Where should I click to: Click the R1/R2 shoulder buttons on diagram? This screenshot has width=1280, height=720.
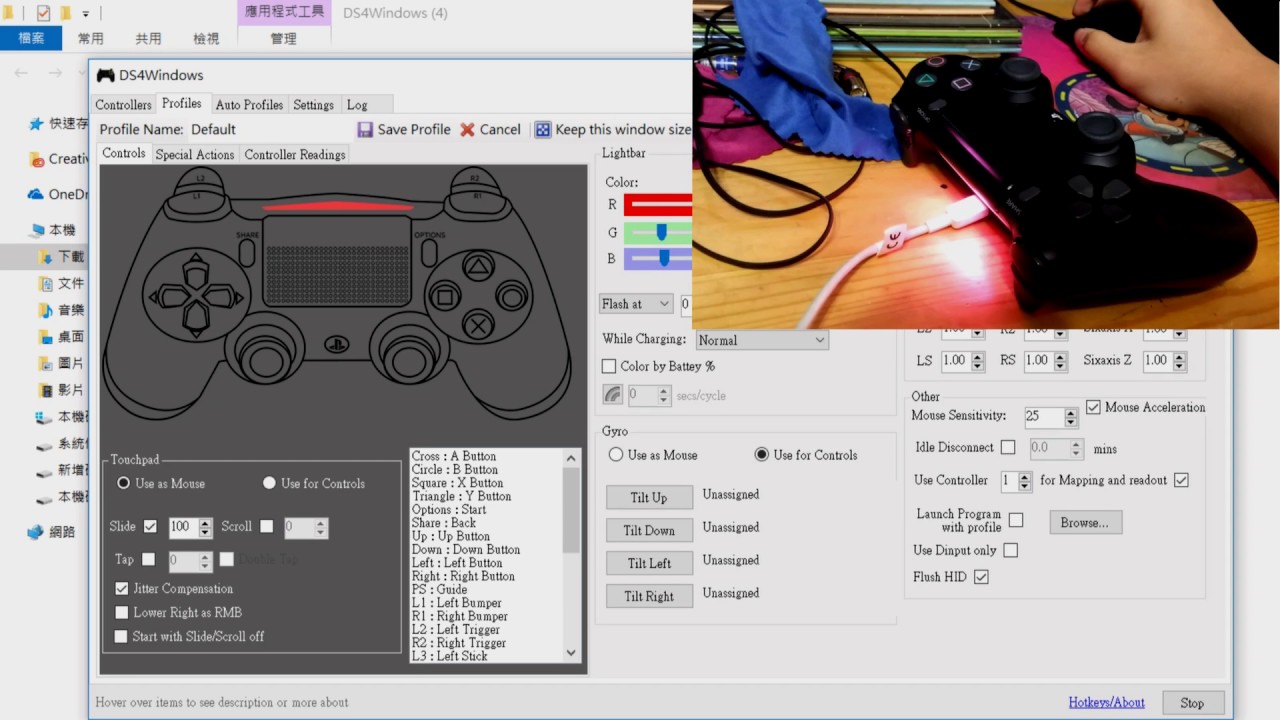[476, 188]
